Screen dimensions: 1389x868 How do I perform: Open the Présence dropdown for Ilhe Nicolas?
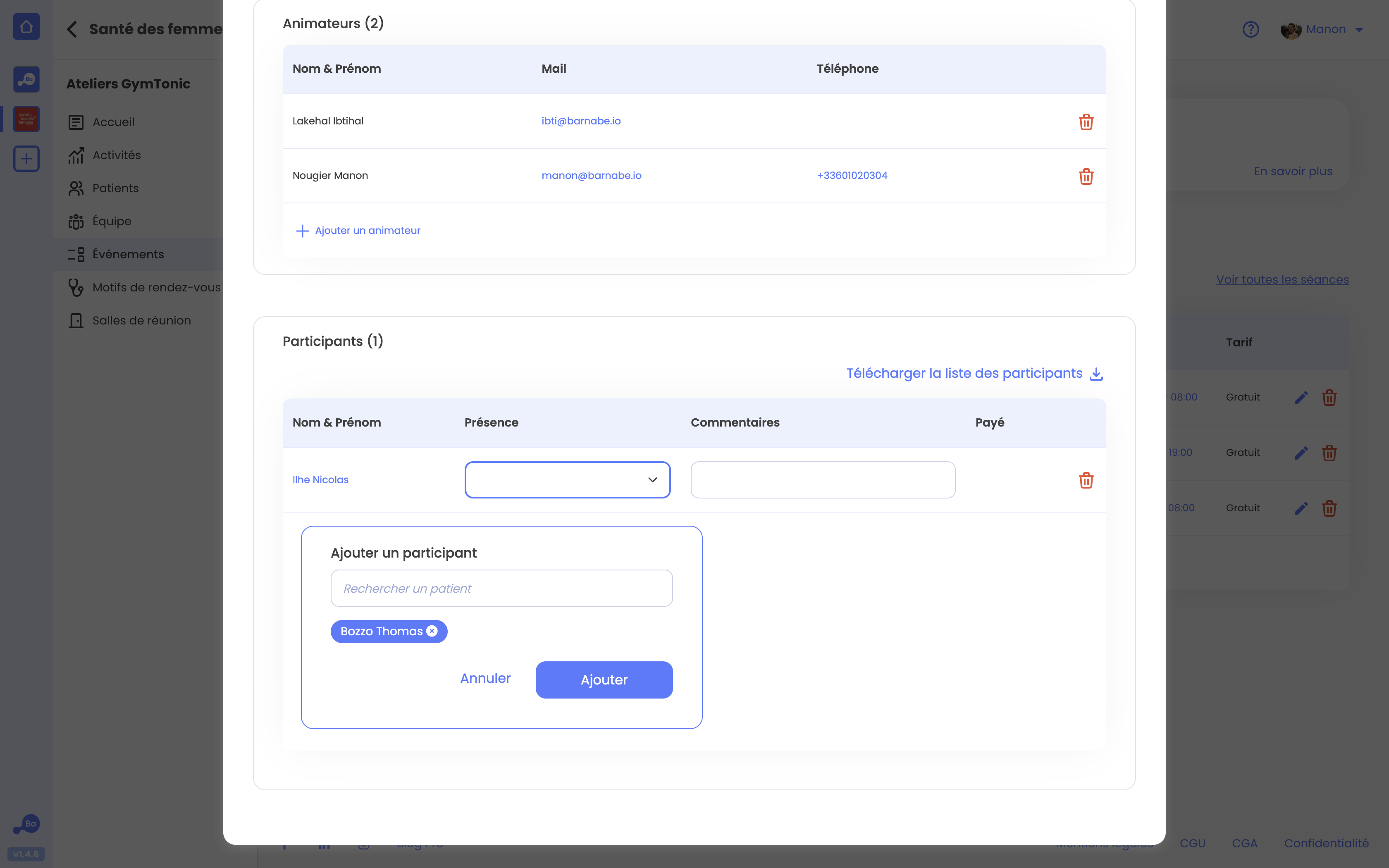pyautogui.click(x=567, y=480)
